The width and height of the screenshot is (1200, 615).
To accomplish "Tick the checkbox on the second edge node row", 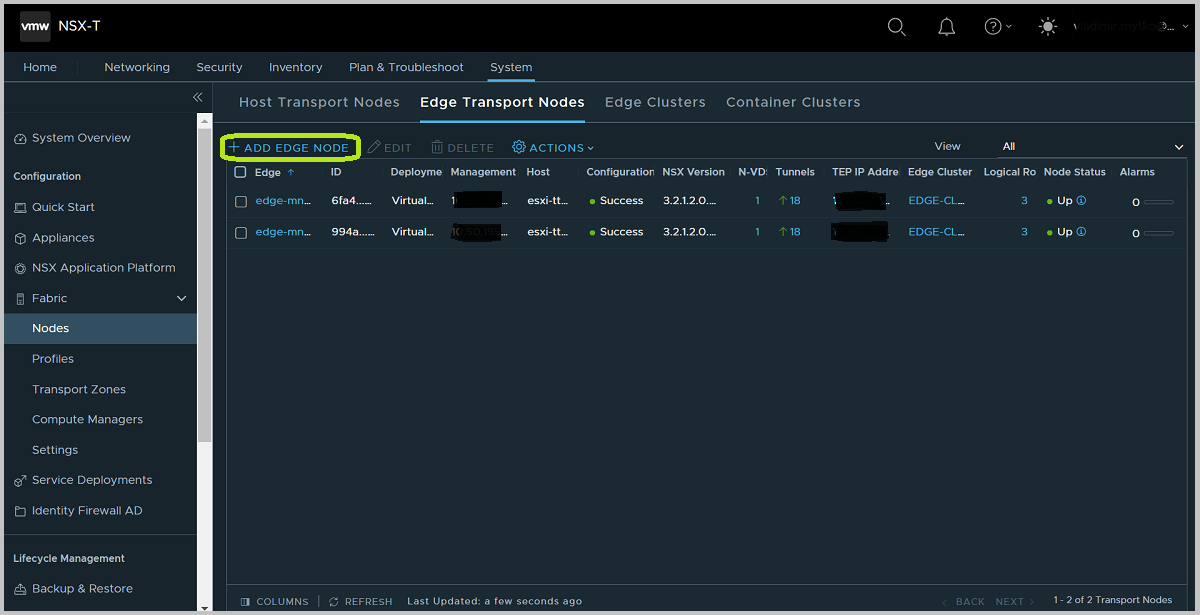I will click(x=241, y=231).
